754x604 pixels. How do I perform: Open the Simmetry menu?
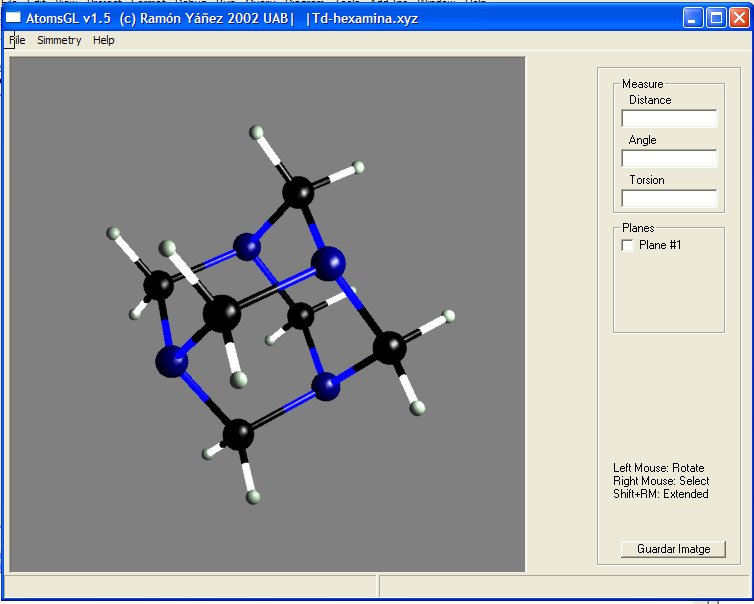tap(59, 40)
